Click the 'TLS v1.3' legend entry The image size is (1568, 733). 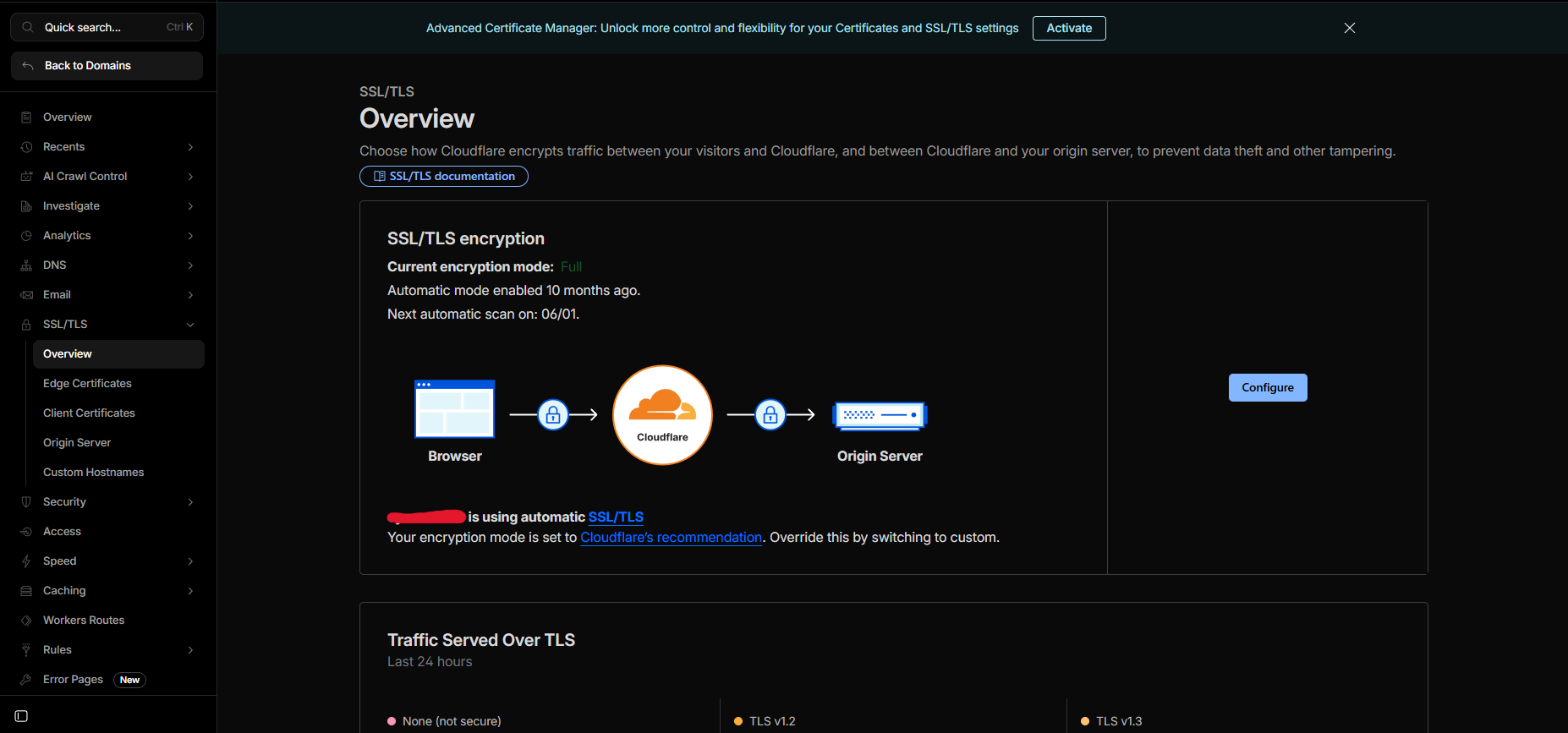click(1111, 721)
